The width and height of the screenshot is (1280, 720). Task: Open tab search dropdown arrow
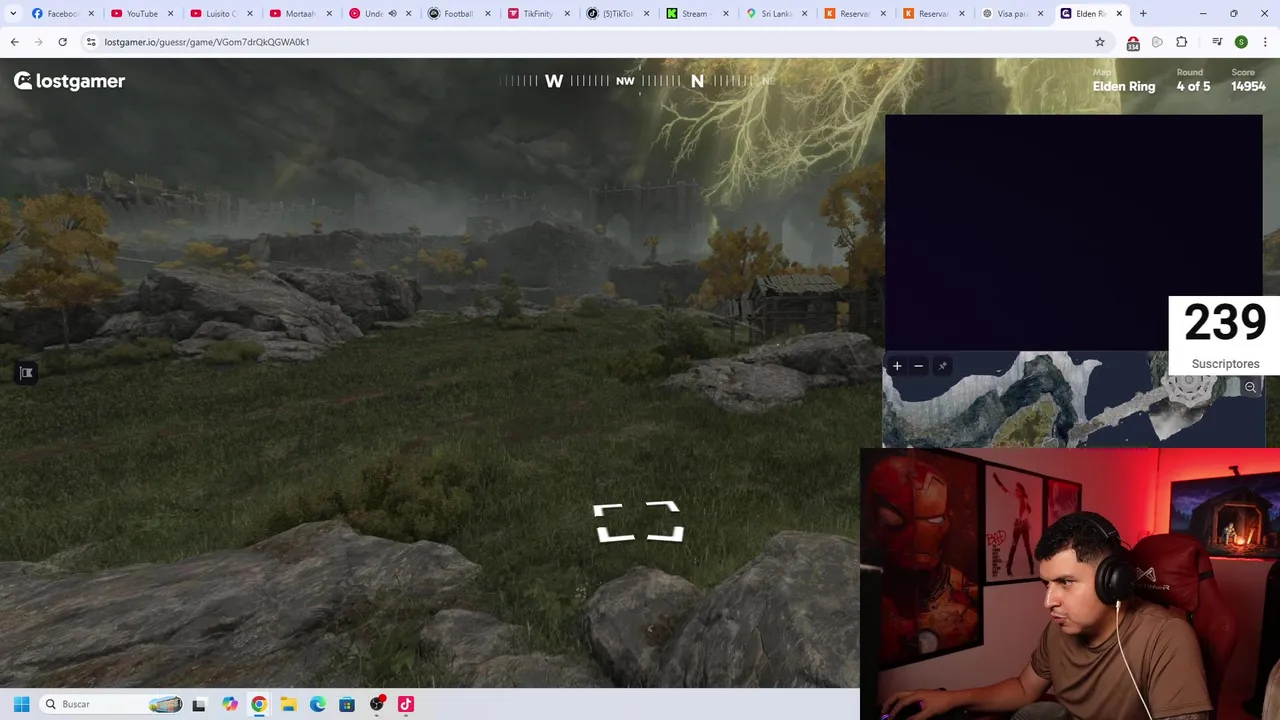click(13, 13)
